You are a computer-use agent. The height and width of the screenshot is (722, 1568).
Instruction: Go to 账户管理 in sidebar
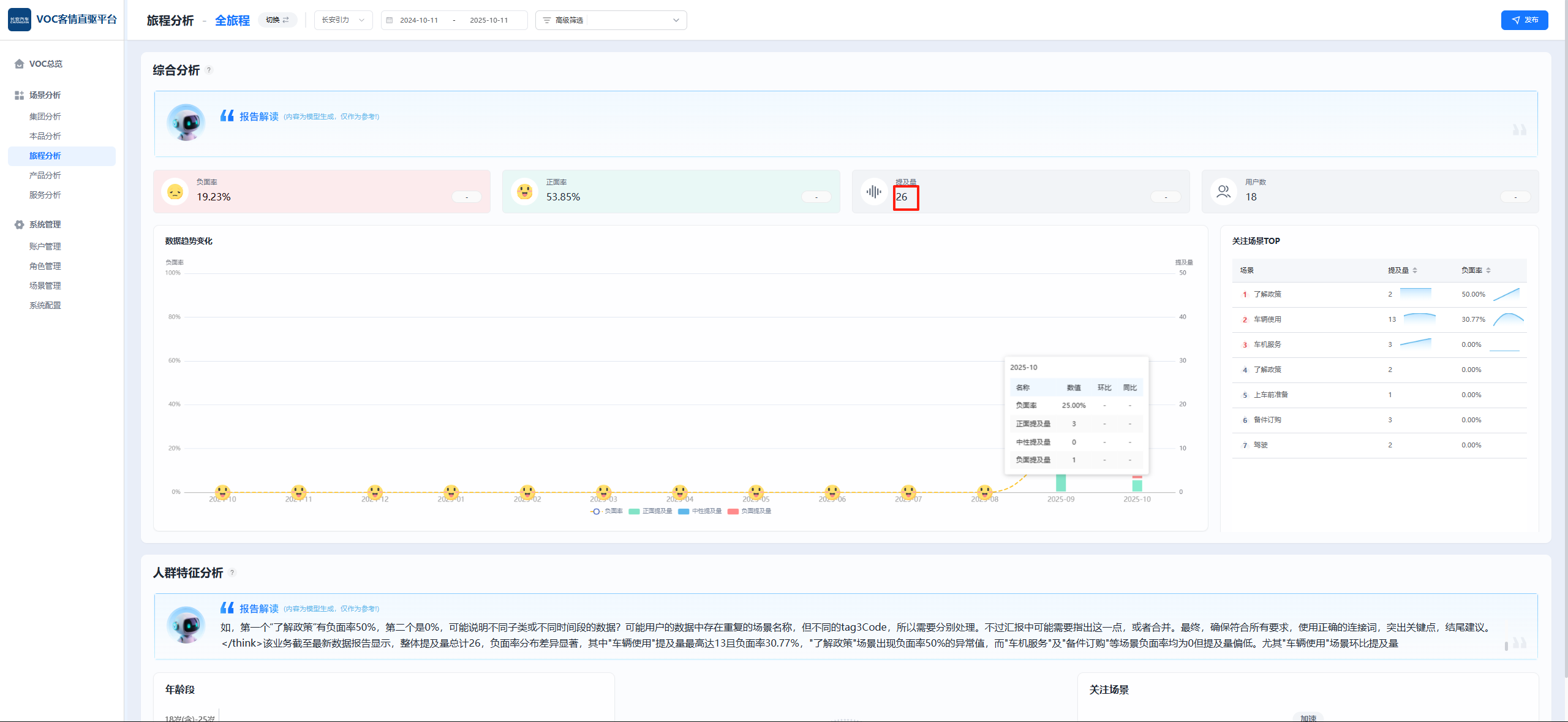click(x=45, y=247)
